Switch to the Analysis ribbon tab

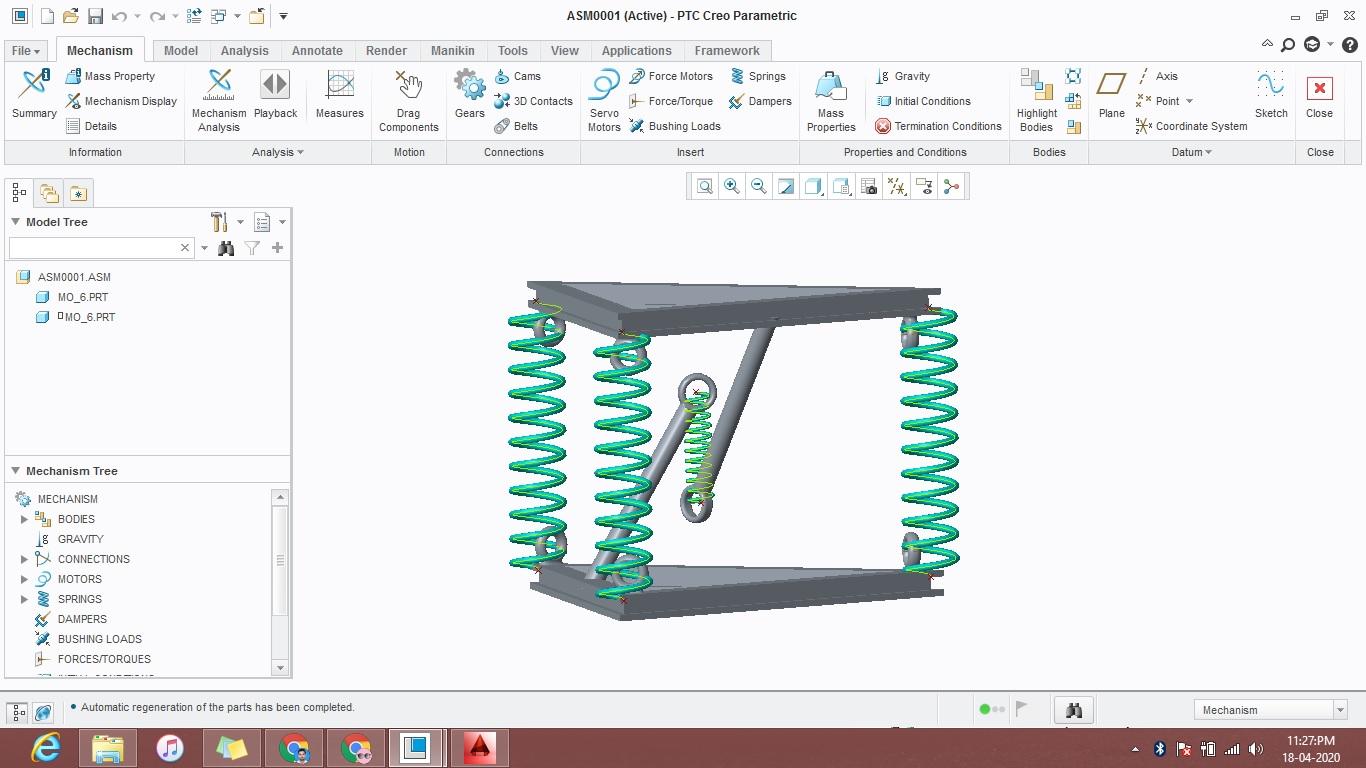244,50
